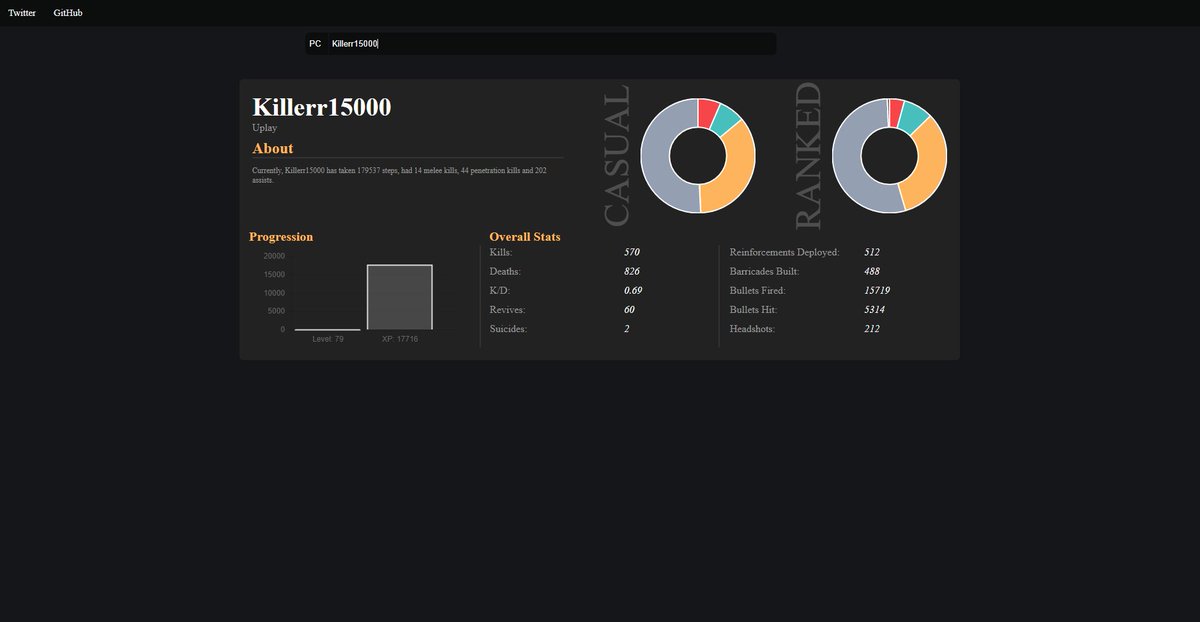Click the K/D stat label

tap(499, 290)
